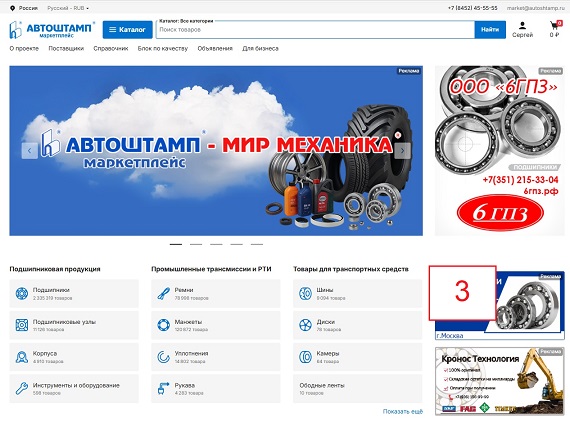The width and height of the screenshot is (570, 422).
Task: Click the Рукава hose icon
Action: click(x=163, y=389)
